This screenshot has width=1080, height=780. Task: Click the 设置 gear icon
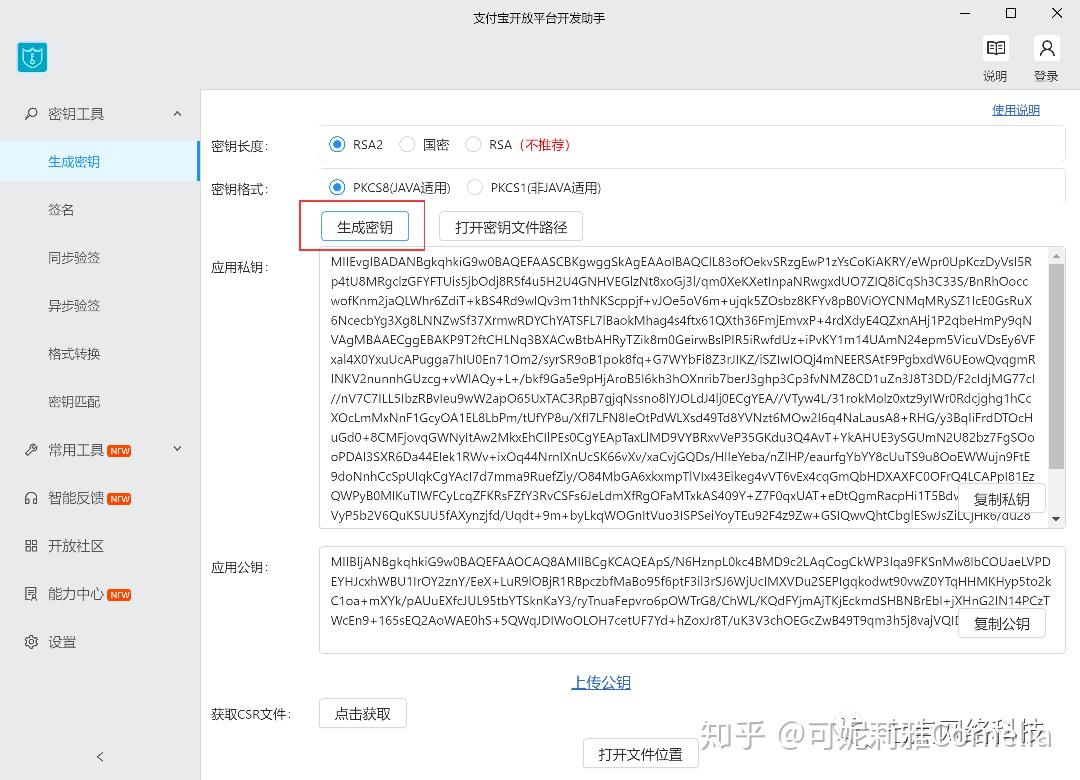coord(31,642)
